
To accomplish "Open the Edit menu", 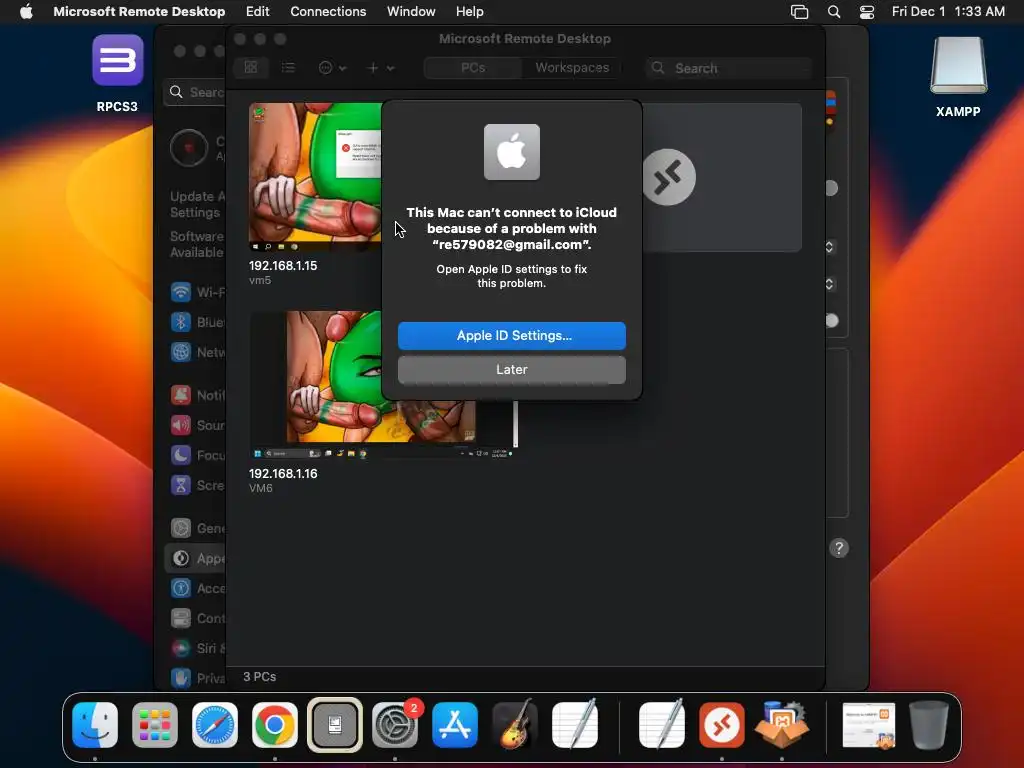I will click(x=257, y=12).
